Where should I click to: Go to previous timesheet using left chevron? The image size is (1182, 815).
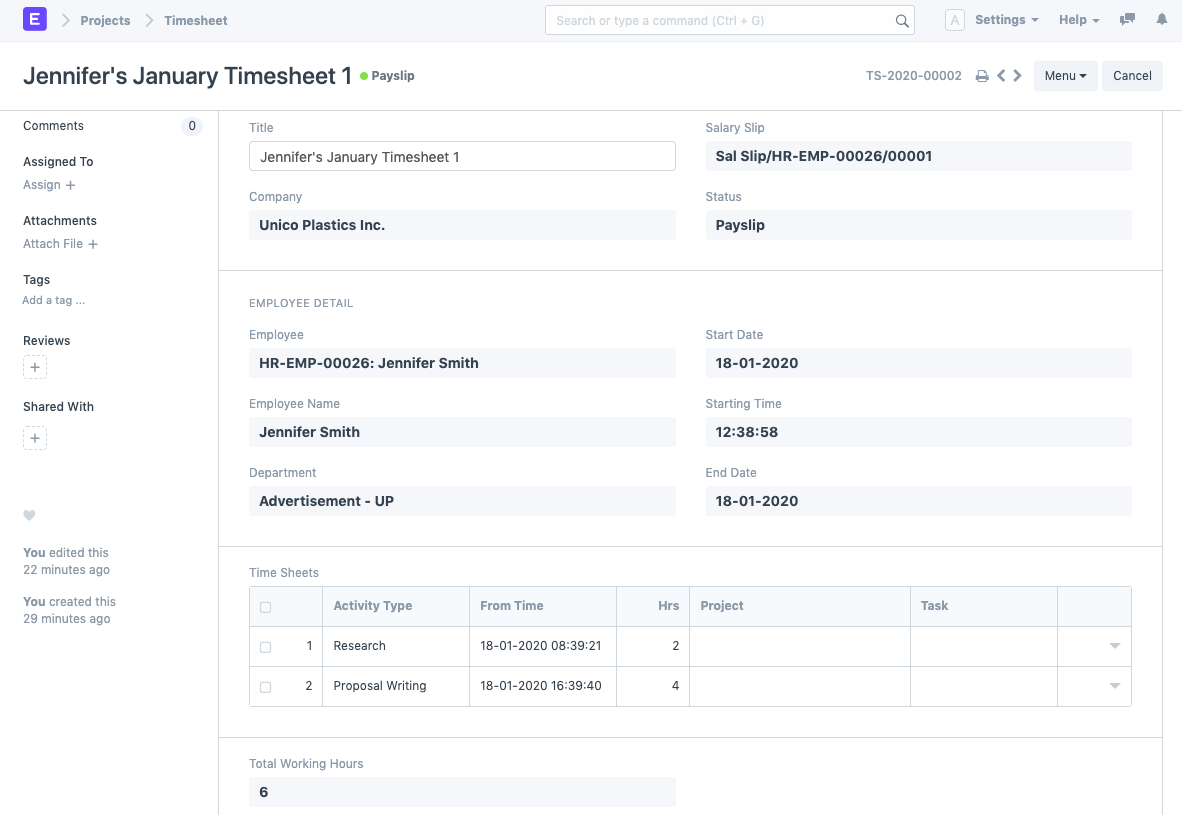[1001, 76]
